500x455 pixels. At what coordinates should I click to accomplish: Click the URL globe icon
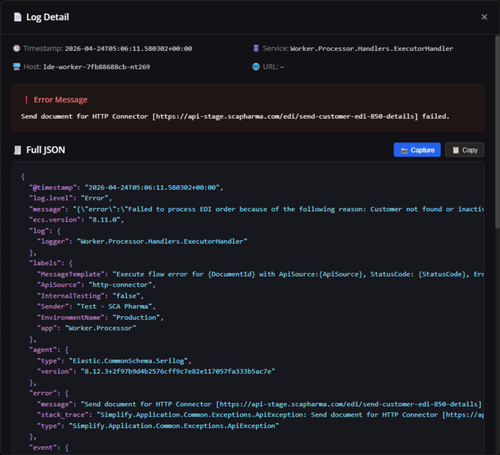(256, 67)
